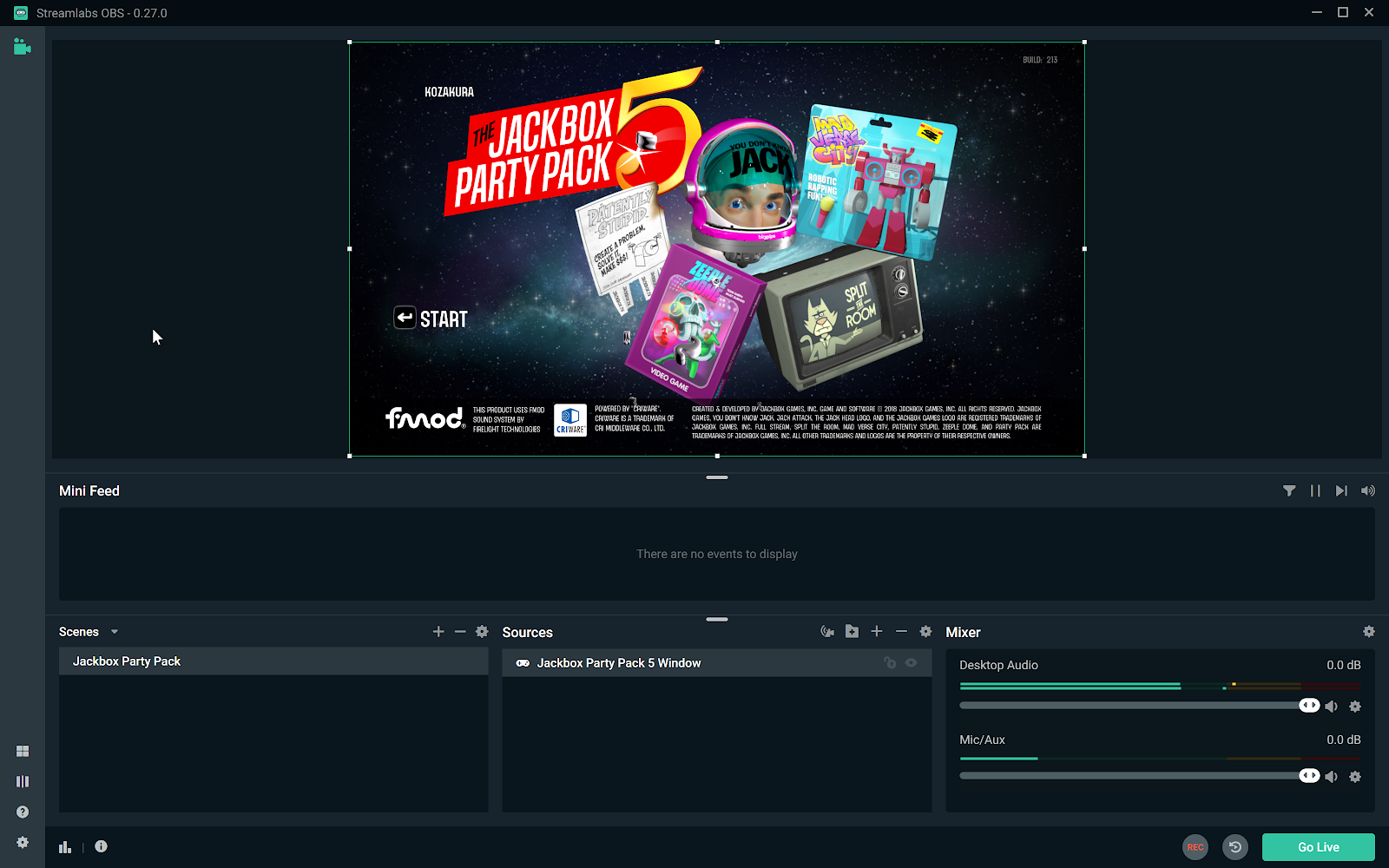Click the resize bar above Mini Feed
Viewport: 1389px width, 868px height.
click(717, 477)
